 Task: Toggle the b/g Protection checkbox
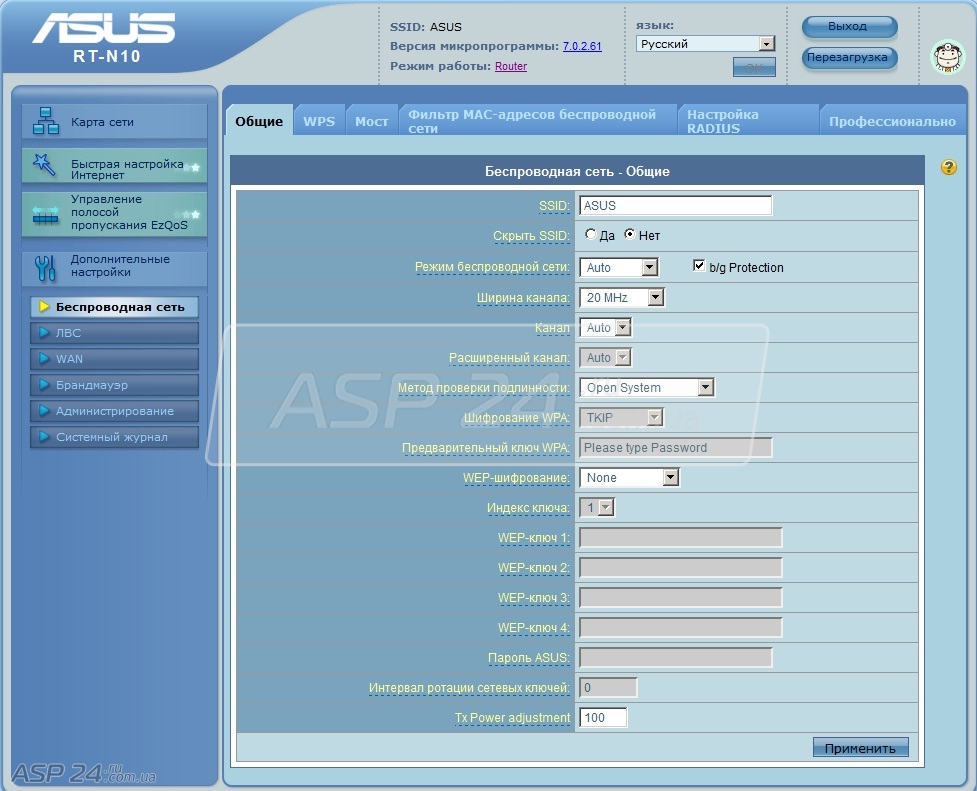(x=699, y=267)
